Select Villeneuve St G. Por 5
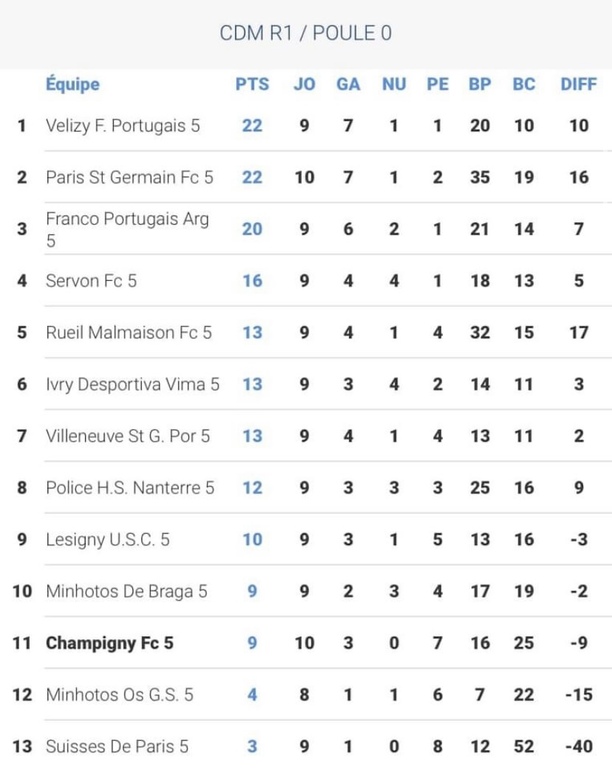Image resolution: width=612 pixels, height=768 pixels. coord(128,436)
